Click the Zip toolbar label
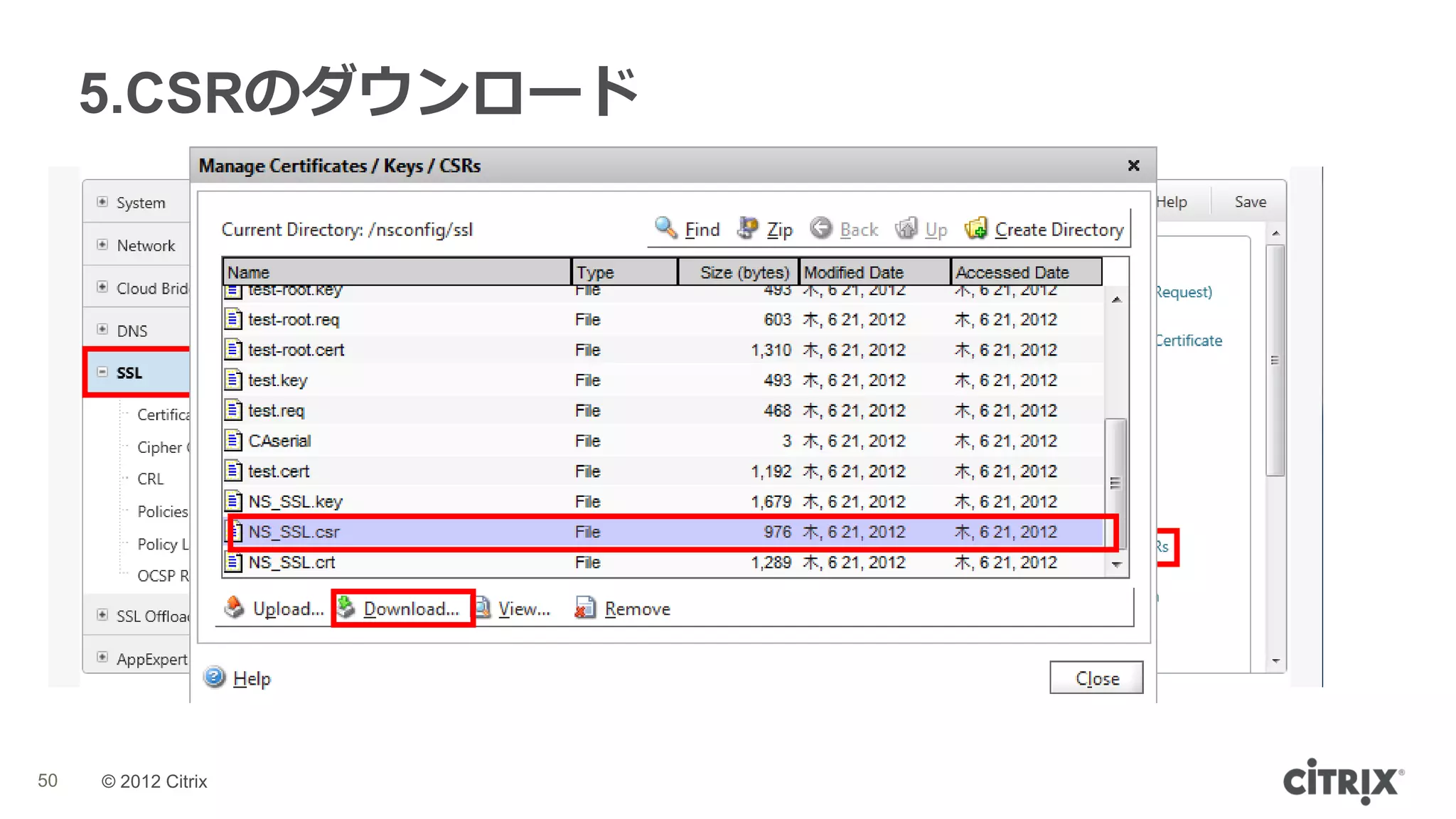 [x=779, y=230]
